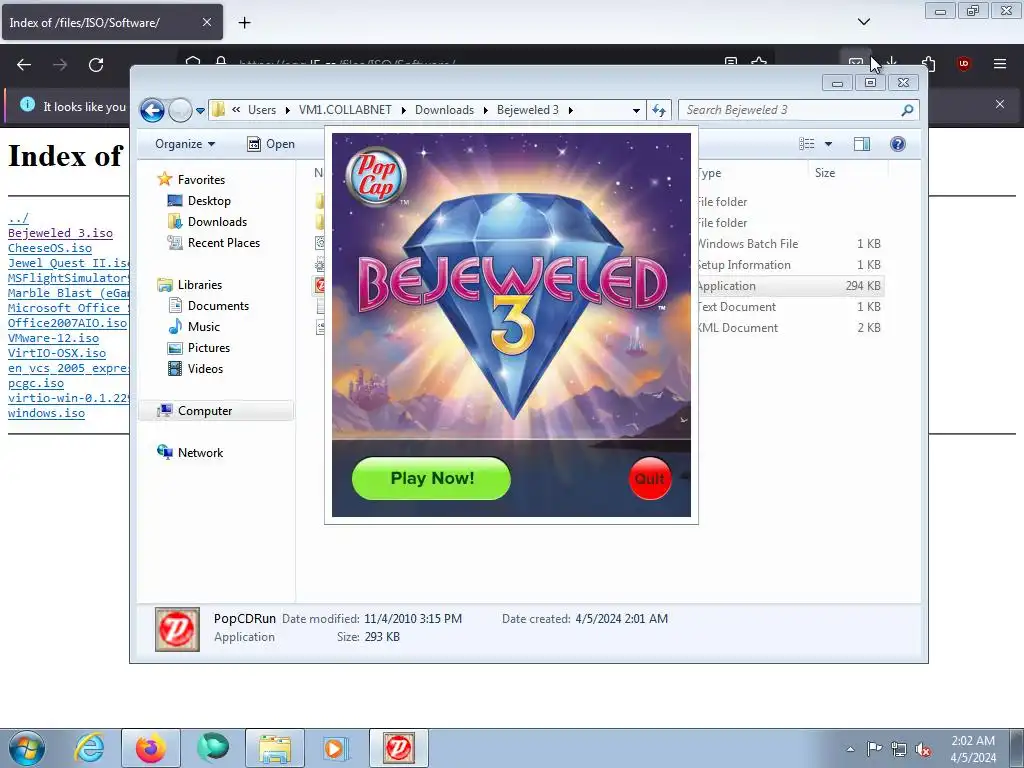Image resolution: width=1024 pixels, height=768 pixels.
Task: Reload the page in Firefox
Action: click(x=96, y=64)
